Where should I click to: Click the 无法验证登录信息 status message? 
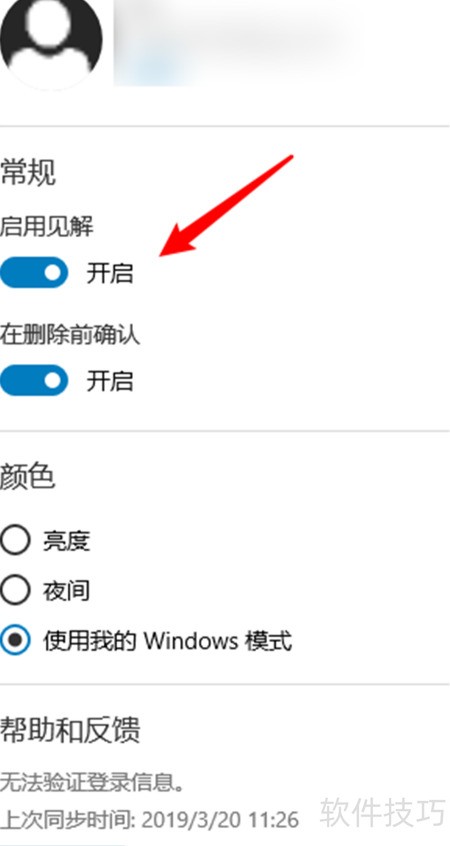(92, 782)
